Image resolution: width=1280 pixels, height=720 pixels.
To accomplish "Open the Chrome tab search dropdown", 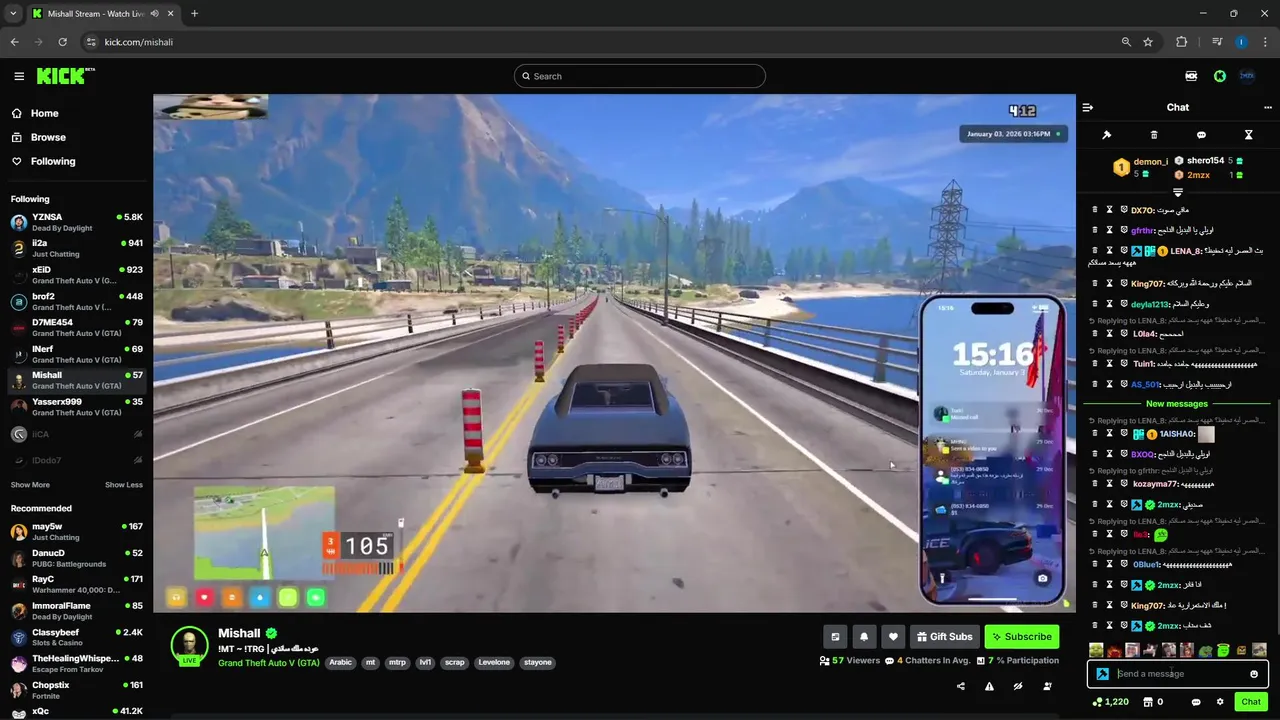I will pyautogui.click(x=13, y=13).
